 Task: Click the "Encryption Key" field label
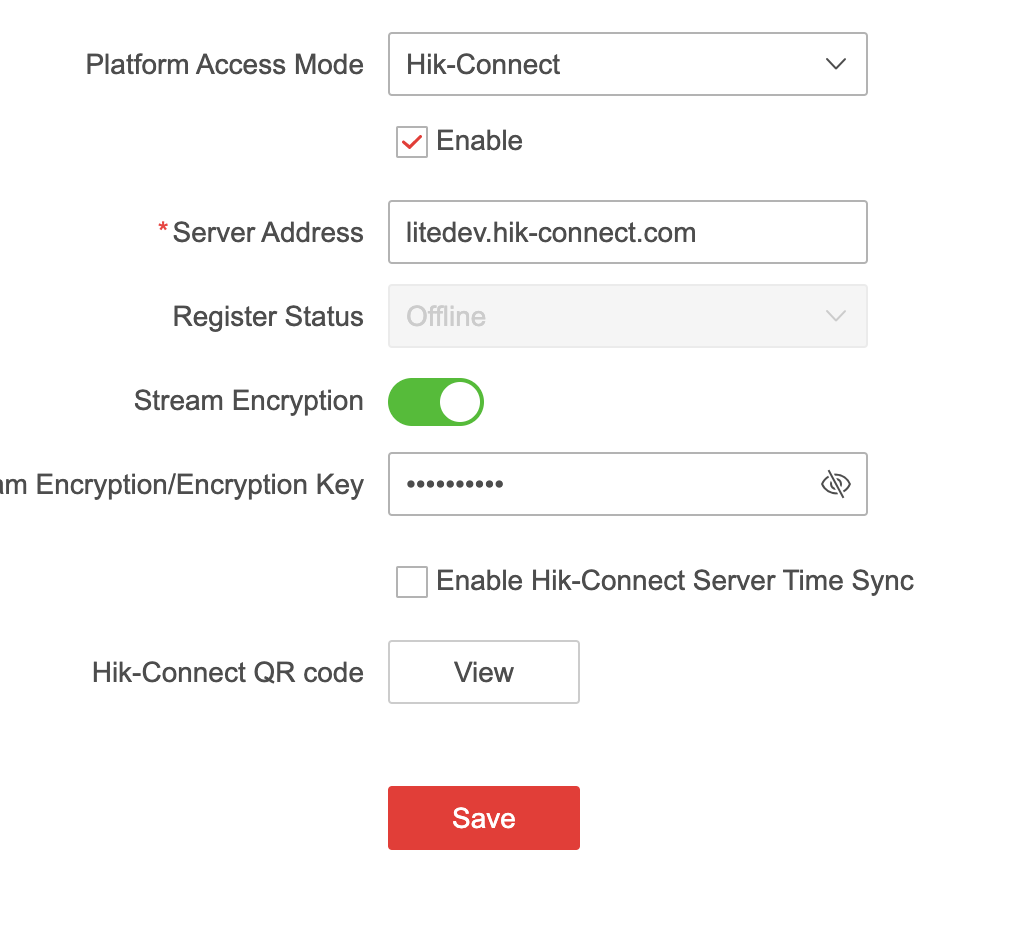(185, 485)
